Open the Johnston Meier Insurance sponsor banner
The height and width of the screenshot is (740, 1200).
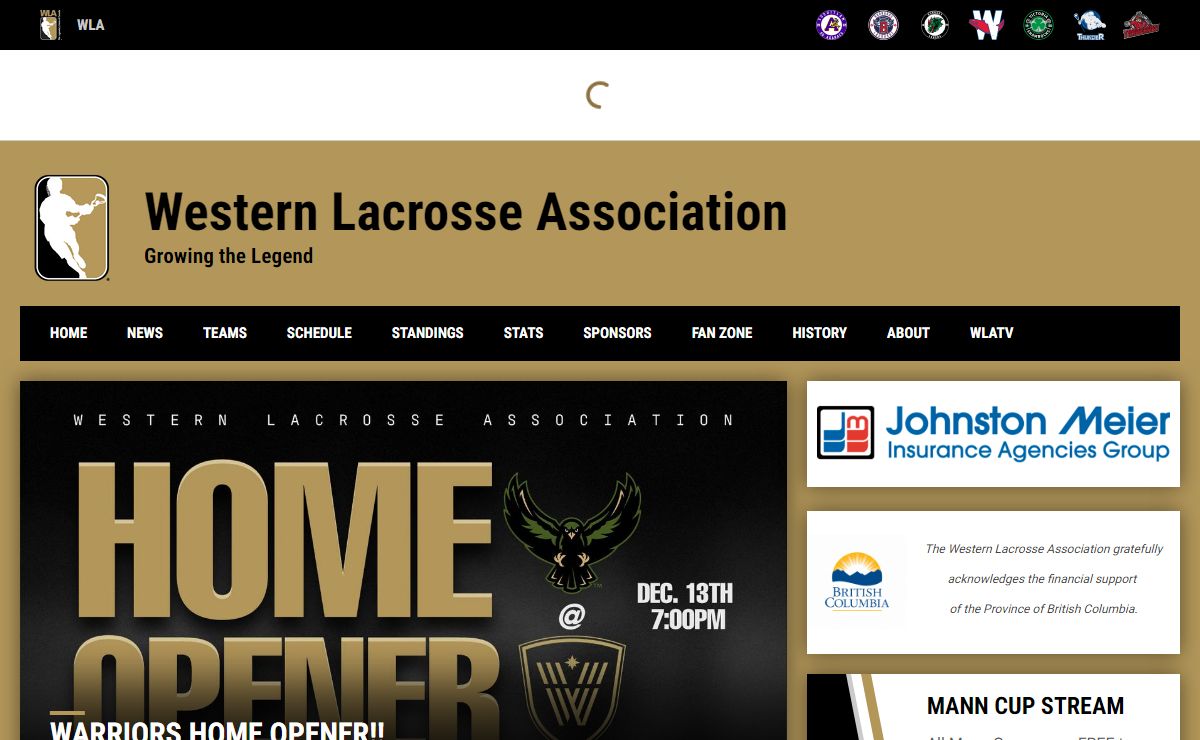[993, 434]
